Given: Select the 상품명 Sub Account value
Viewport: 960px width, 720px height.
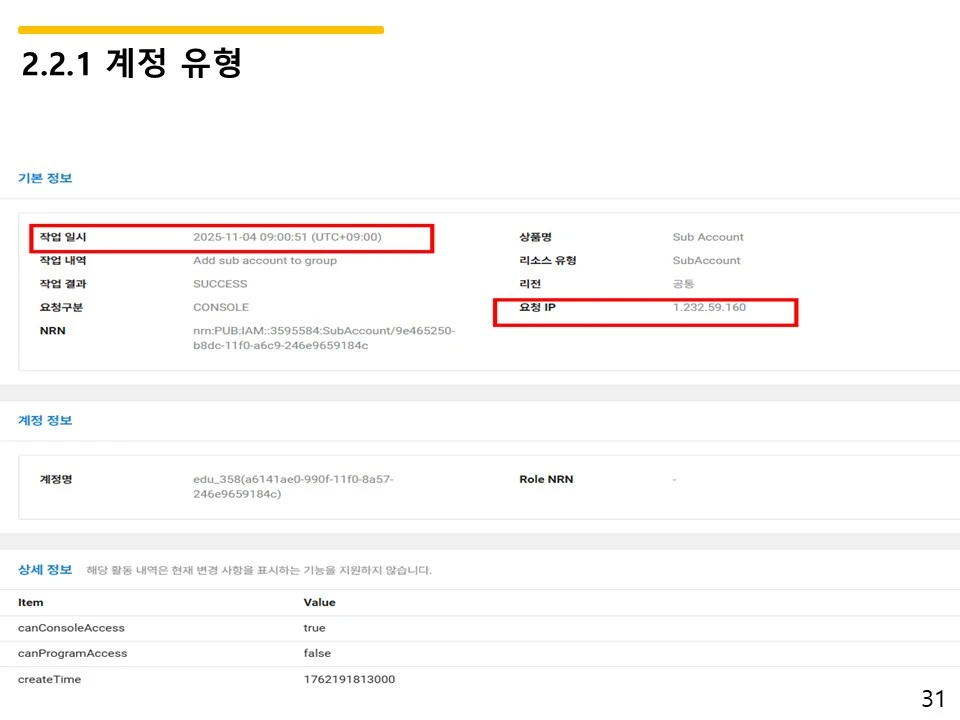Looking at the screenshot, I should click(708, 237).
